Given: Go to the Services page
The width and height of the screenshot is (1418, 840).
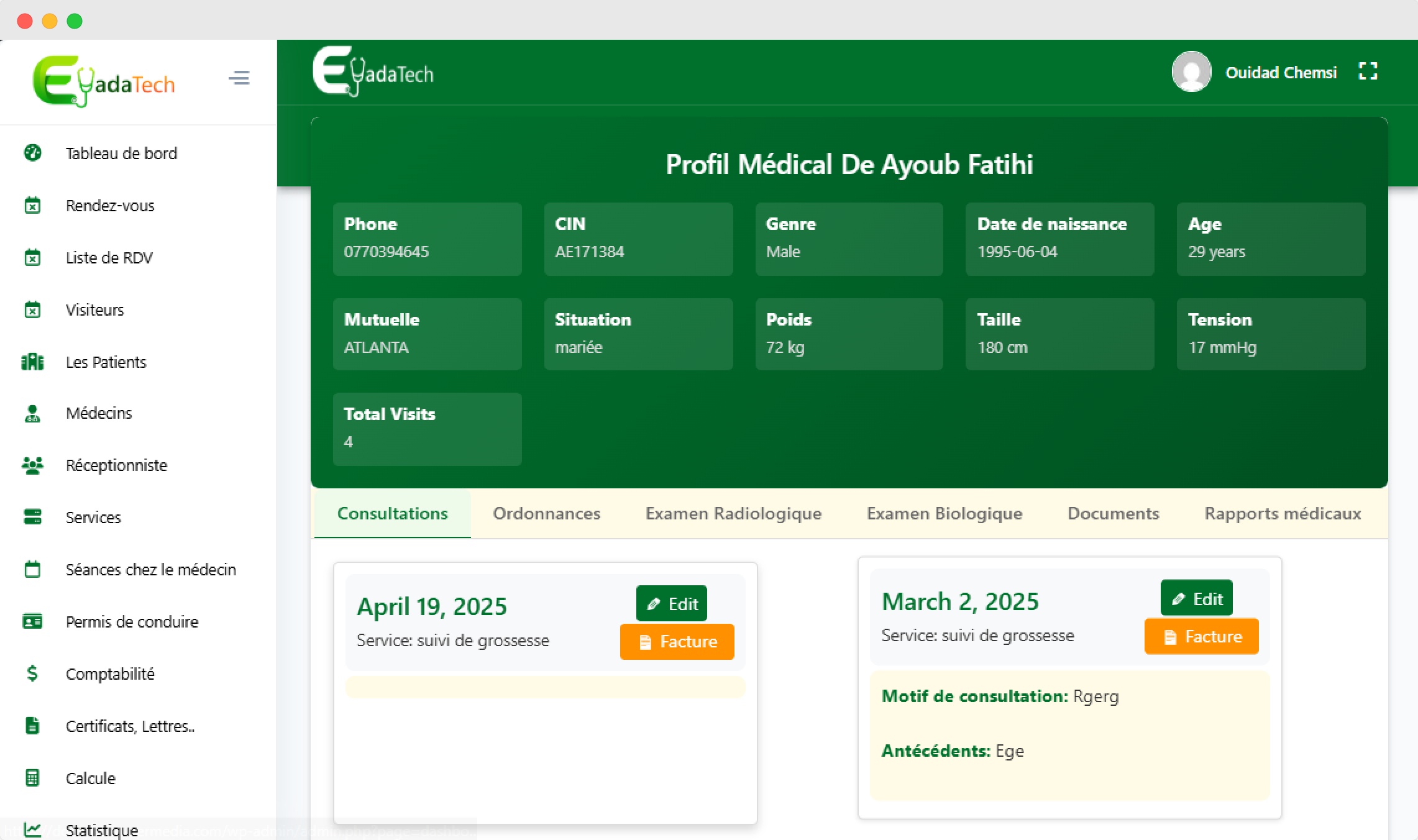Looking at the screenshot, I should 93,518.
